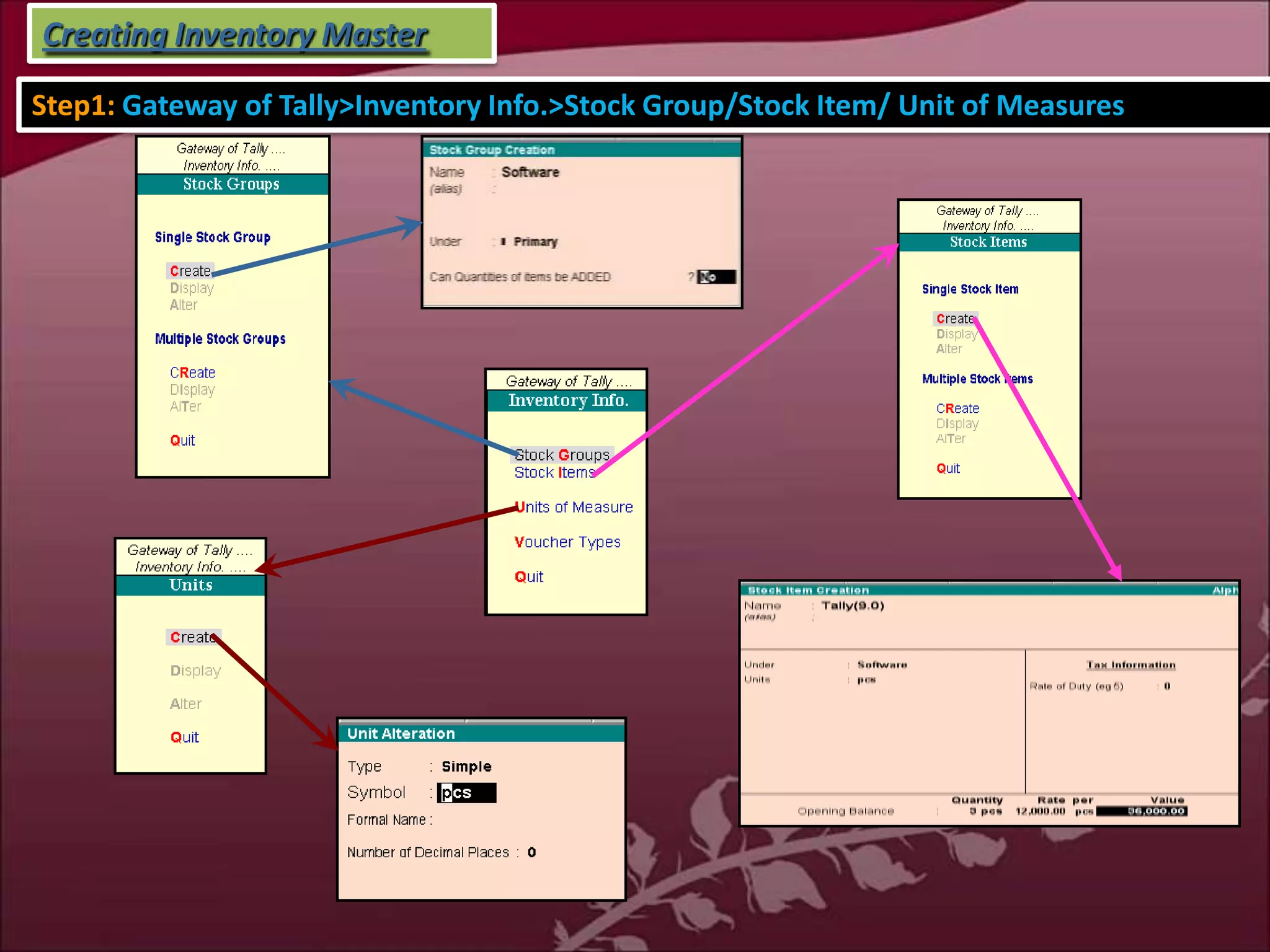Click the Type field showing Simple

(466, 767)
